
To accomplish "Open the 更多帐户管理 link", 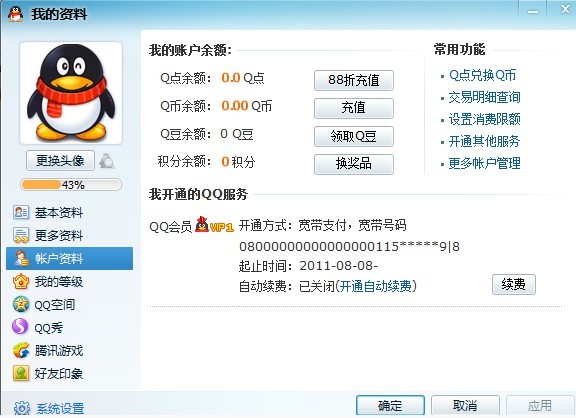I will [x=485, y=163].
